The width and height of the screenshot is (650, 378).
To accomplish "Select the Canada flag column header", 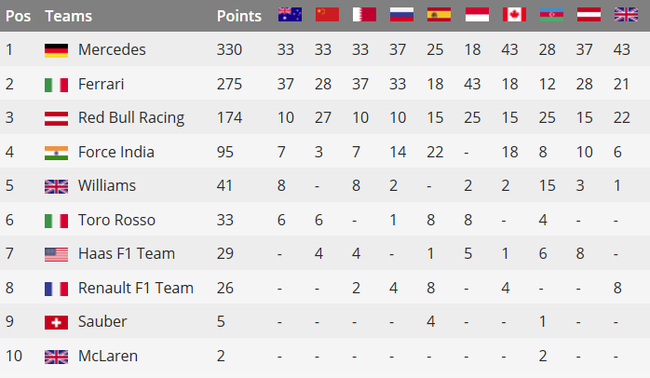I will coord(514,15).
